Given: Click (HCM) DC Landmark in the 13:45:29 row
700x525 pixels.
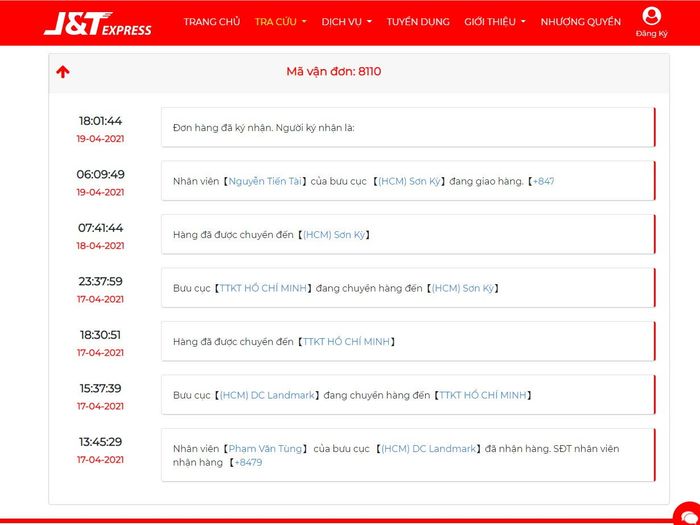Looking at the screenshot, I should 429,449.
